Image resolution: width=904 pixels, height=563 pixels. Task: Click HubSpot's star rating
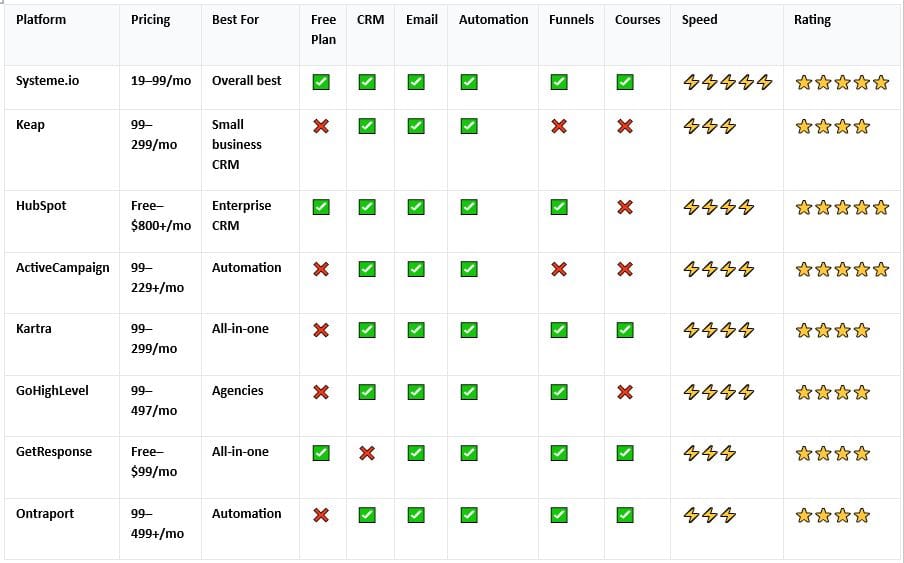(841, 208)
